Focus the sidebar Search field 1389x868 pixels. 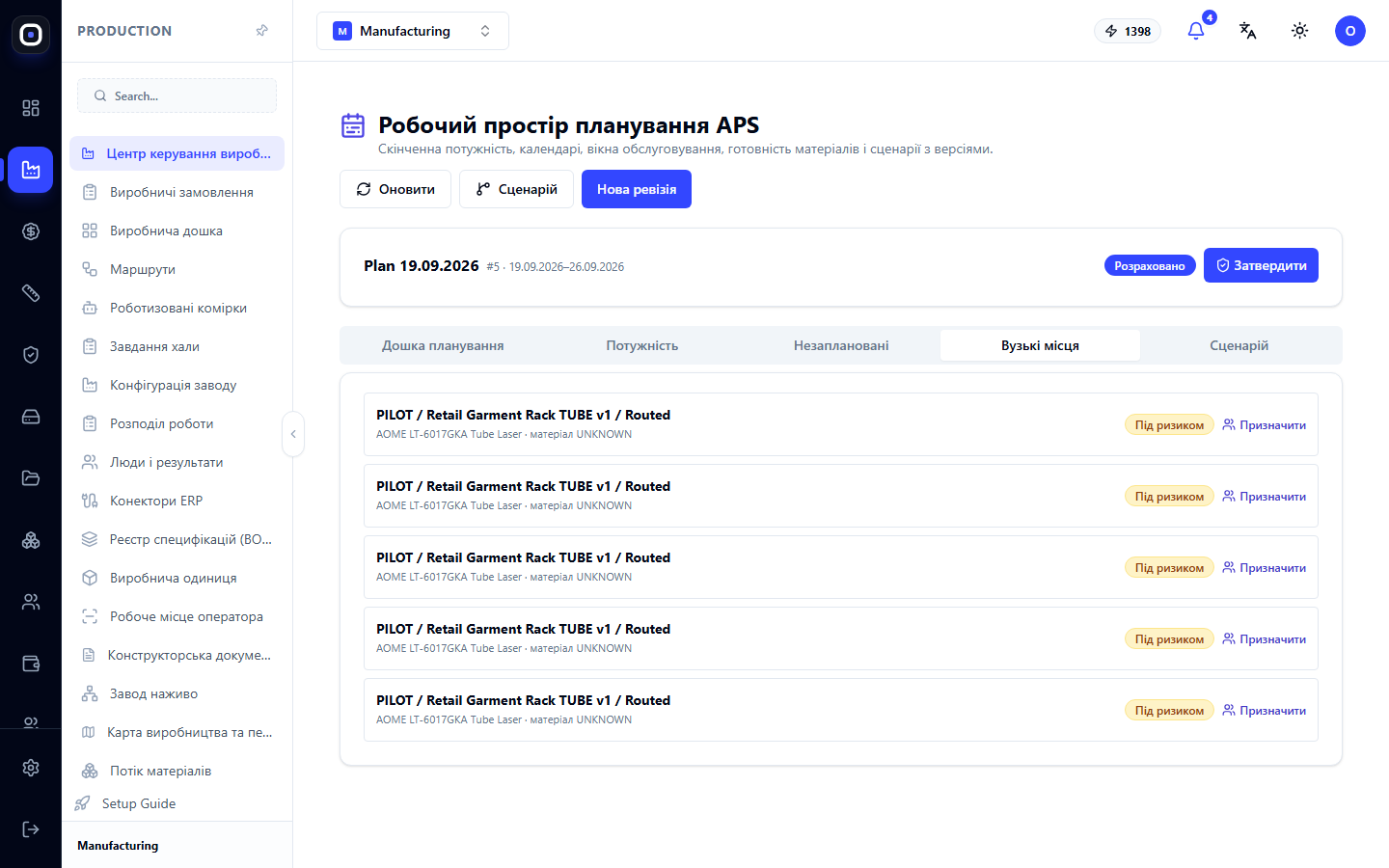coord(177,95)
